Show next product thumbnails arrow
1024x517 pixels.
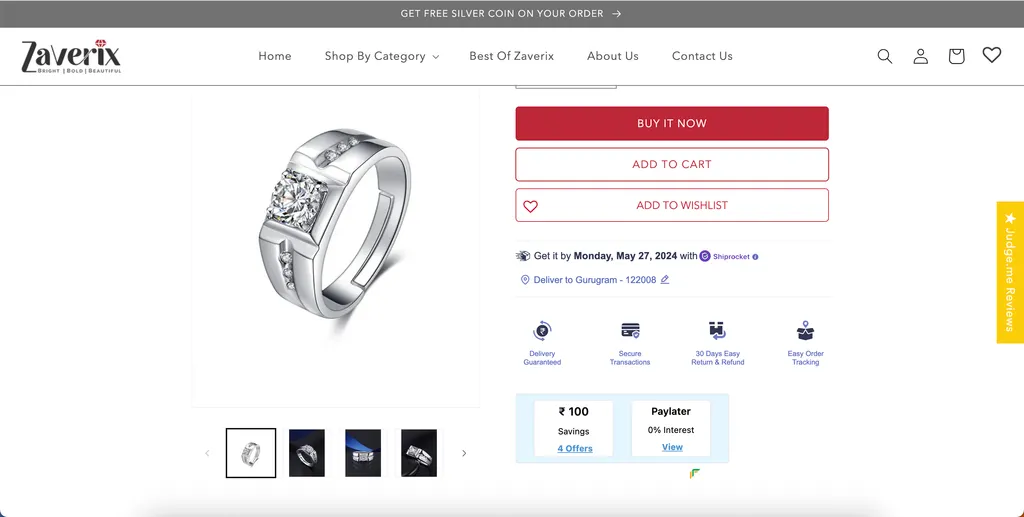tap(464, 453)
